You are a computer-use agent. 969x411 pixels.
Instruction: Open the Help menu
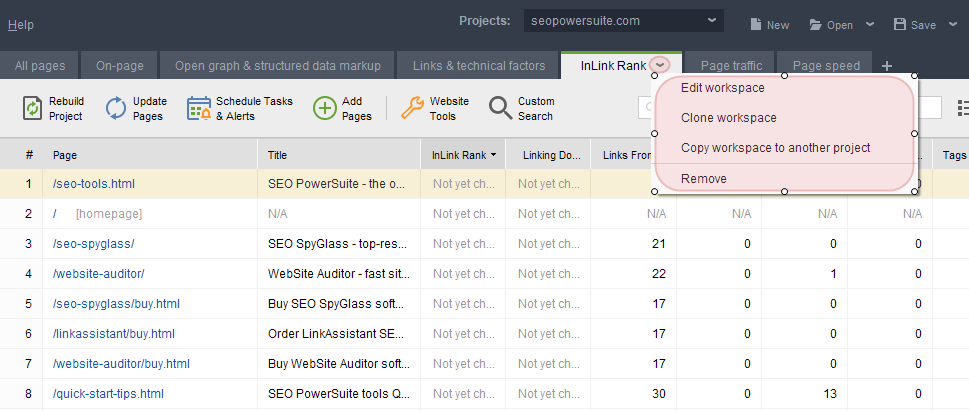click(x=21, y=25)
